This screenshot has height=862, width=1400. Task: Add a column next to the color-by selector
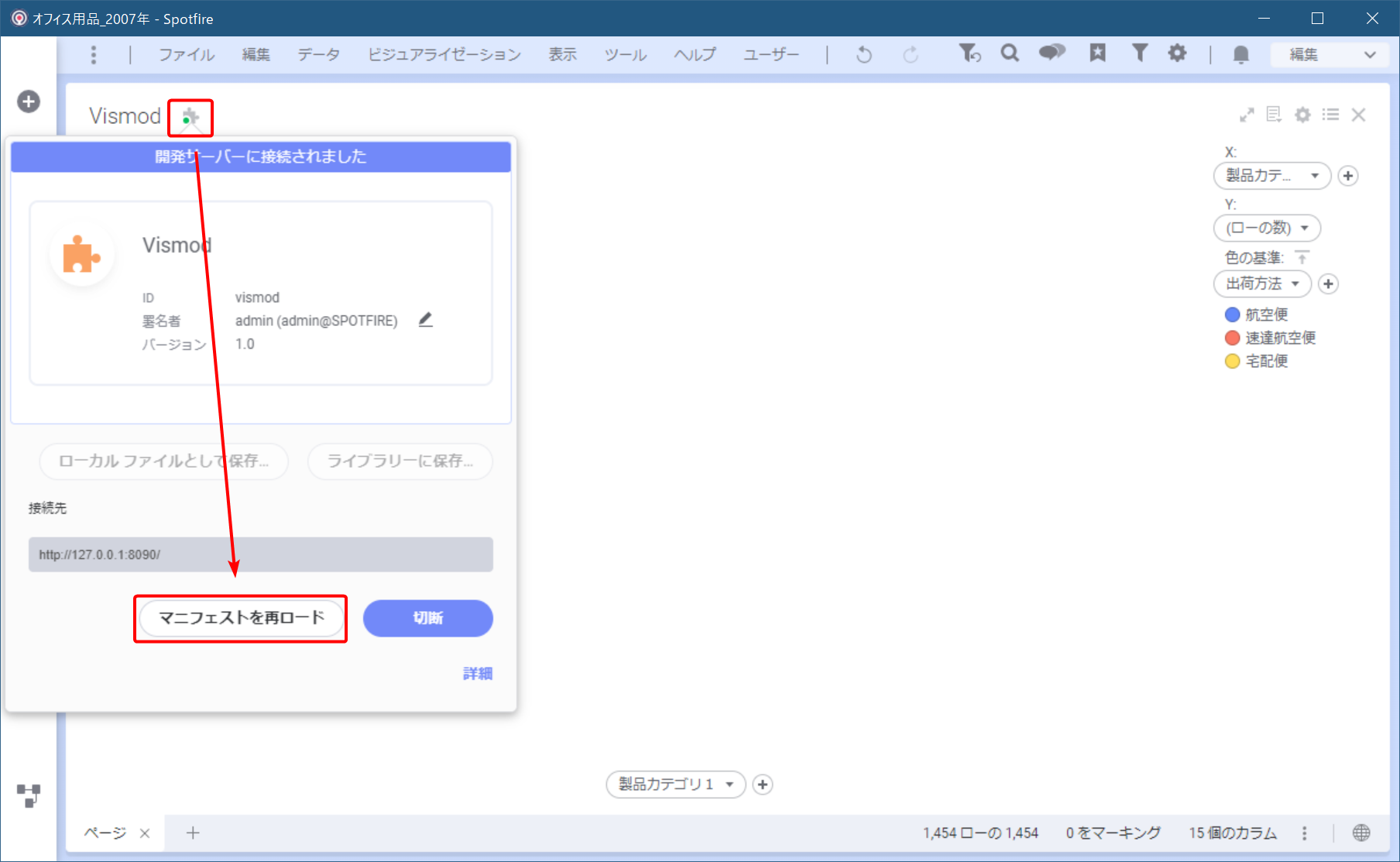1329,284
